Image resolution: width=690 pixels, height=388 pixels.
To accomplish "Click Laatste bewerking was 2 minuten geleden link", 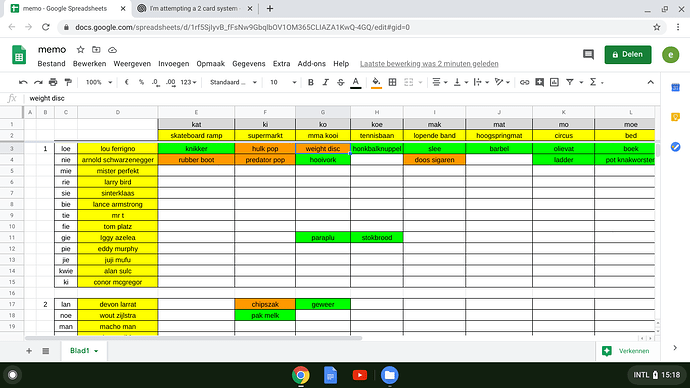I will point(429,64).
